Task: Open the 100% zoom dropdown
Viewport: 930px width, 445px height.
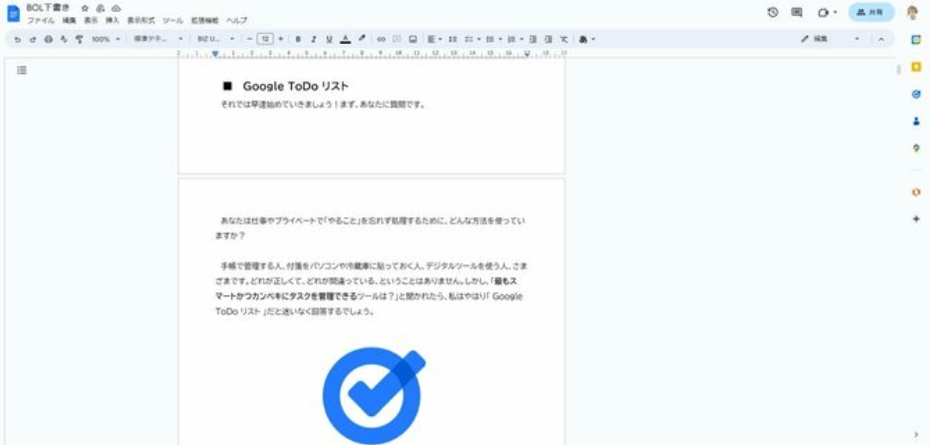Action: click(105, 39)
